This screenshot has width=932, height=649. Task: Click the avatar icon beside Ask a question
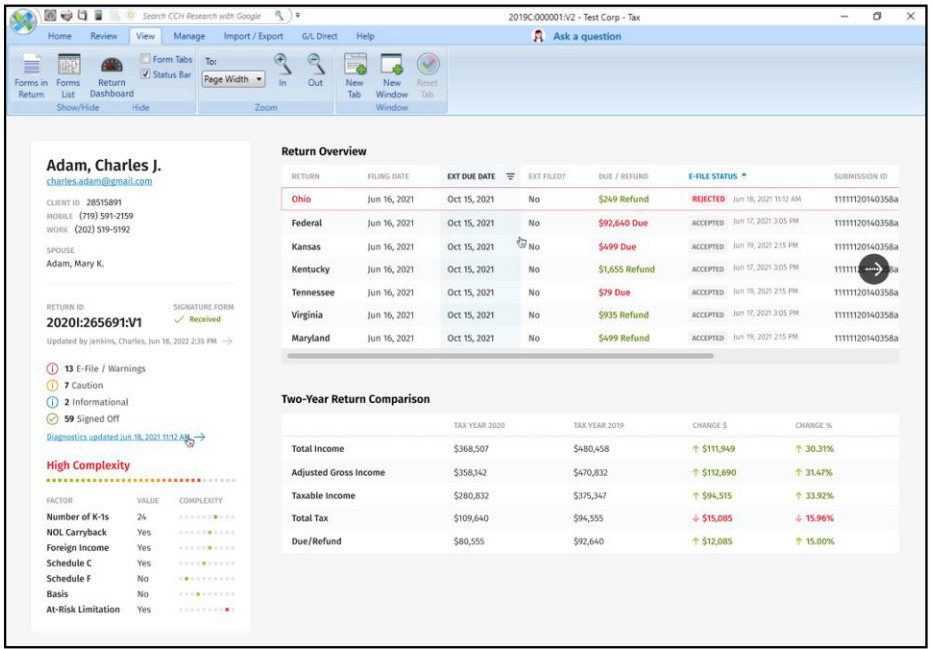point(539,36)
